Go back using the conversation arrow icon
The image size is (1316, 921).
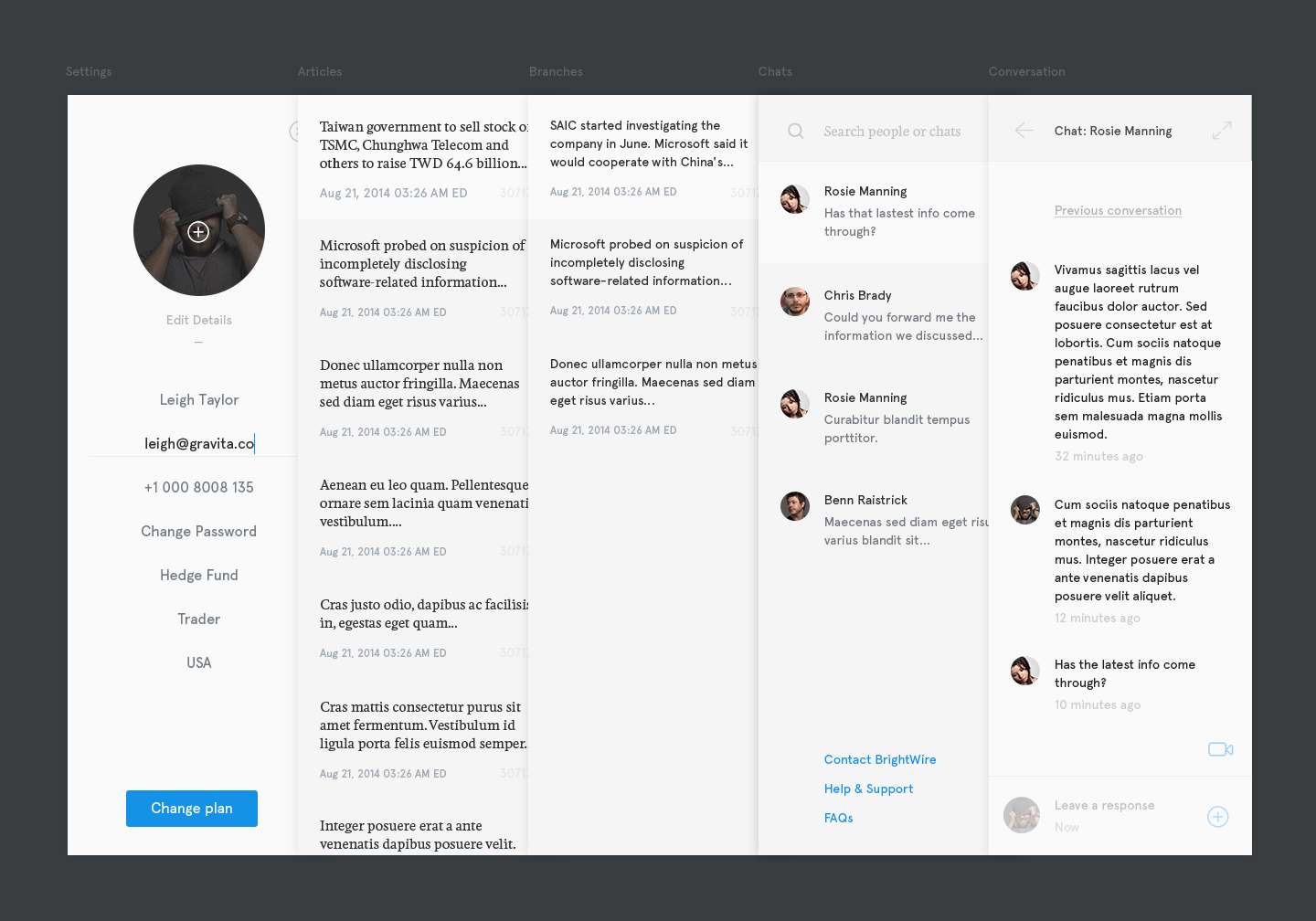(x=1024, y=131)
